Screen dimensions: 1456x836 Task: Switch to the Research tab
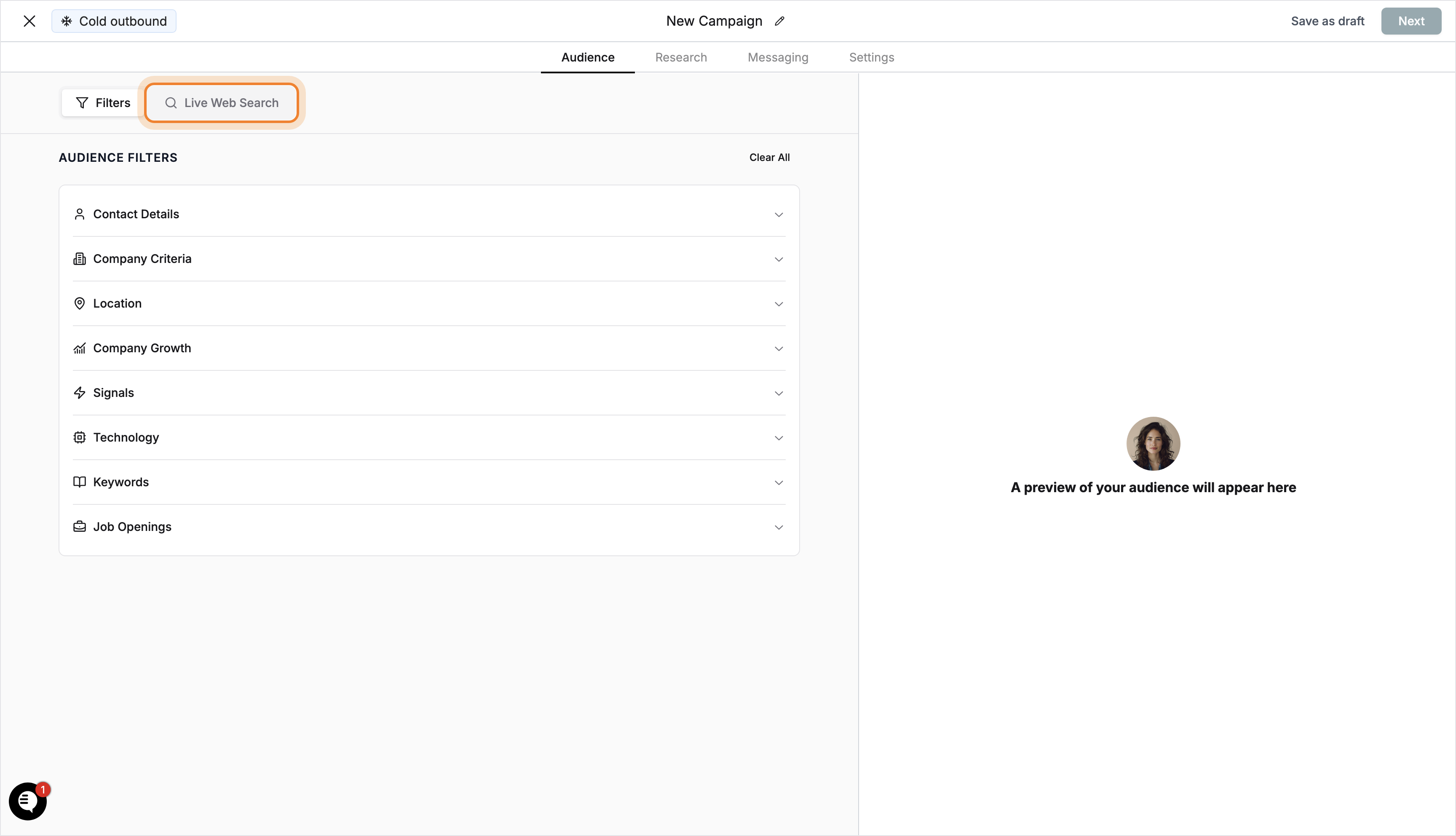[681, 57]
